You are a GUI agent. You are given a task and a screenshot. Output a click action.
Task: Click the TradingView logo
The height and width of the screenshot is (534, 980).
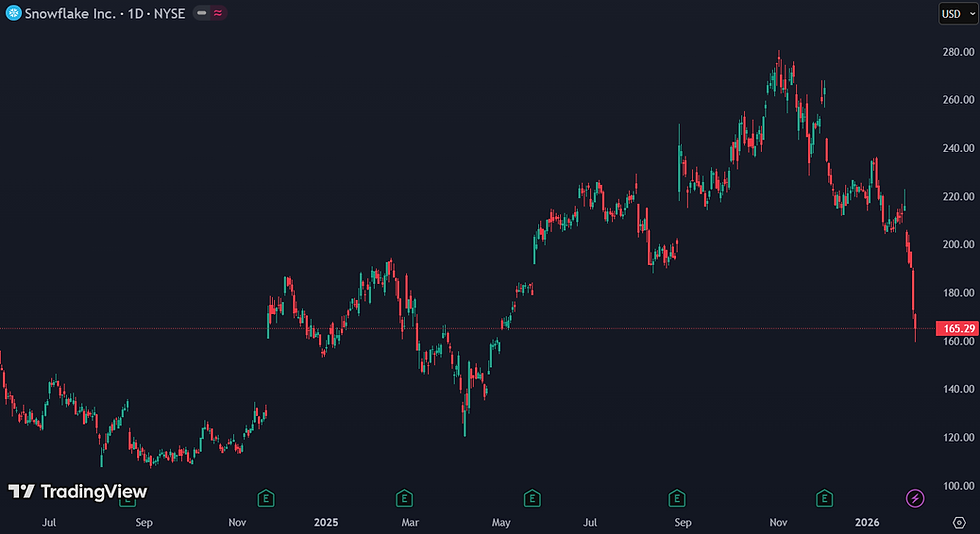coord(78,491)
